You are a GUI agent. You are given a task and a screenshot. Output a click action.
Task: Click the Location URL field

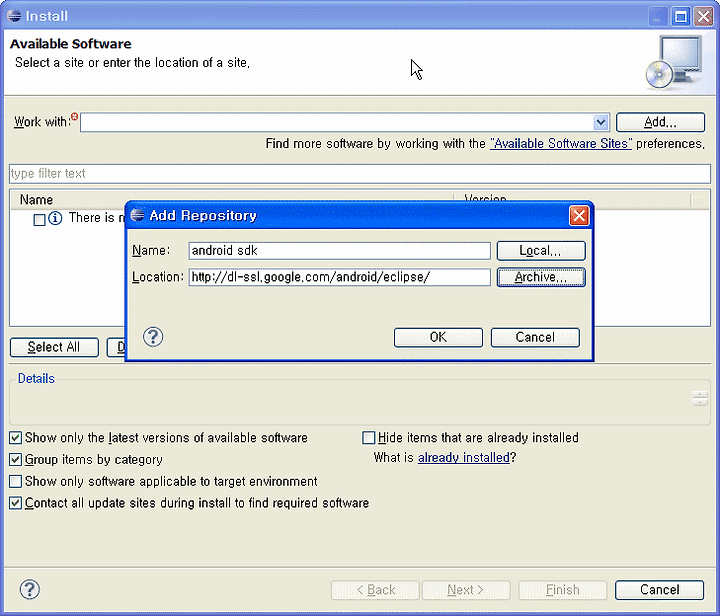point(339,277)
